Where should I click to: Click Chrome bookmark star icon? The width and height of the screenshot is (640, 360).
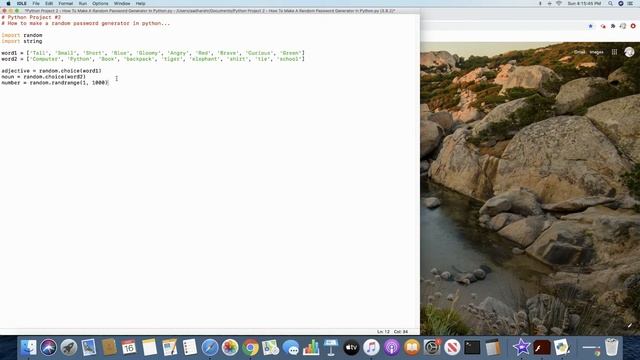click(590, 26)
